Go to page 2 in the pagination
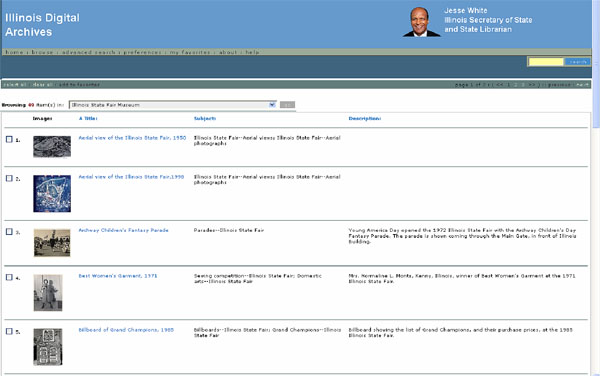Viewport: 600px width, 376px height. coord(515,85)
